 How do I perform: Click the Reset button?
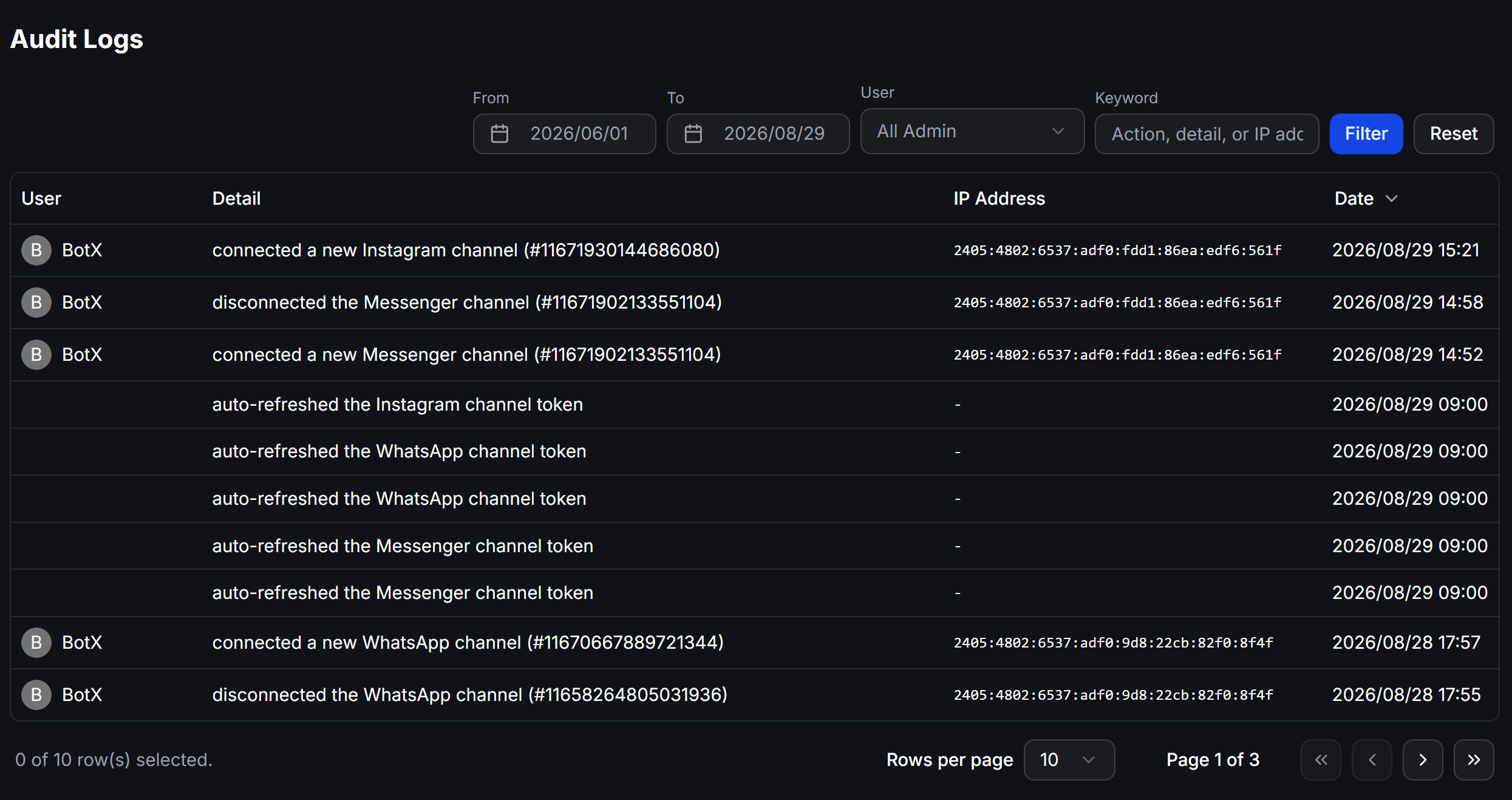tap(1454, 134)
